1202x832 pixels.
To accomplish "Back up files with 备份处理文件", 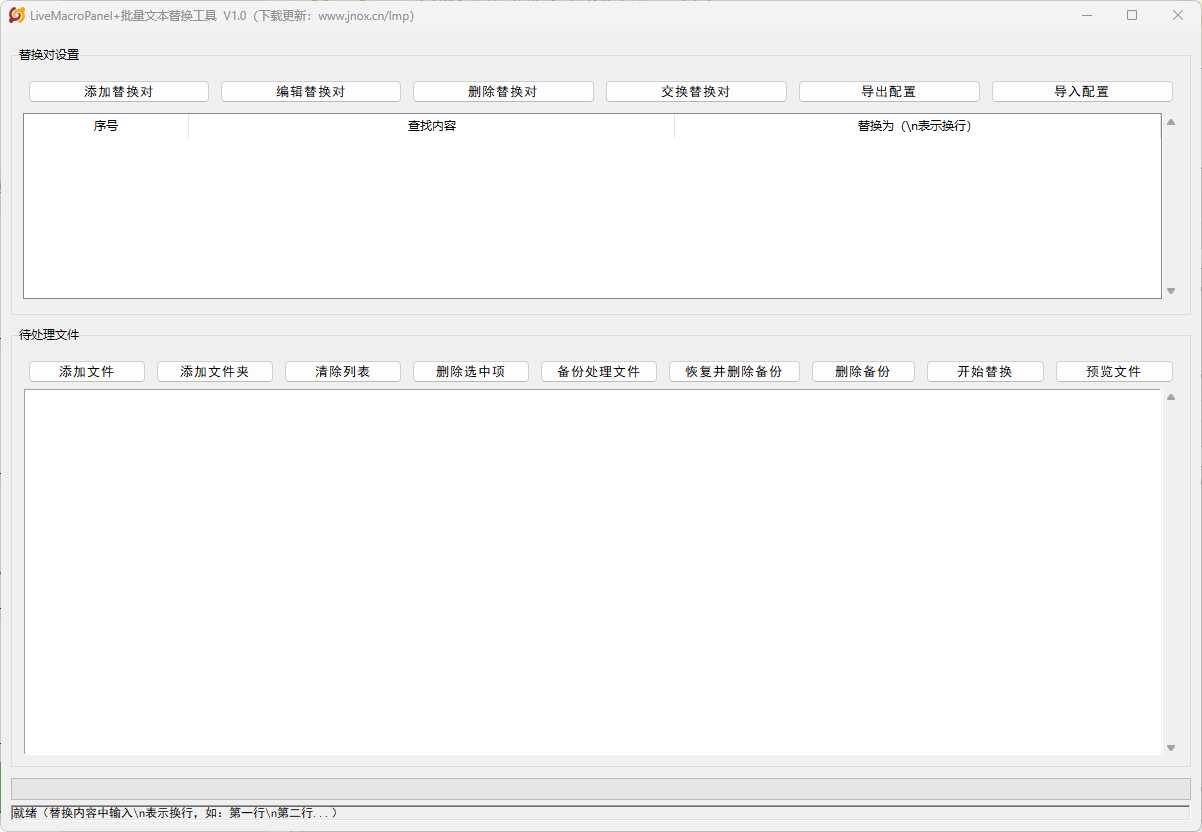I will click(x=598, y=371).
